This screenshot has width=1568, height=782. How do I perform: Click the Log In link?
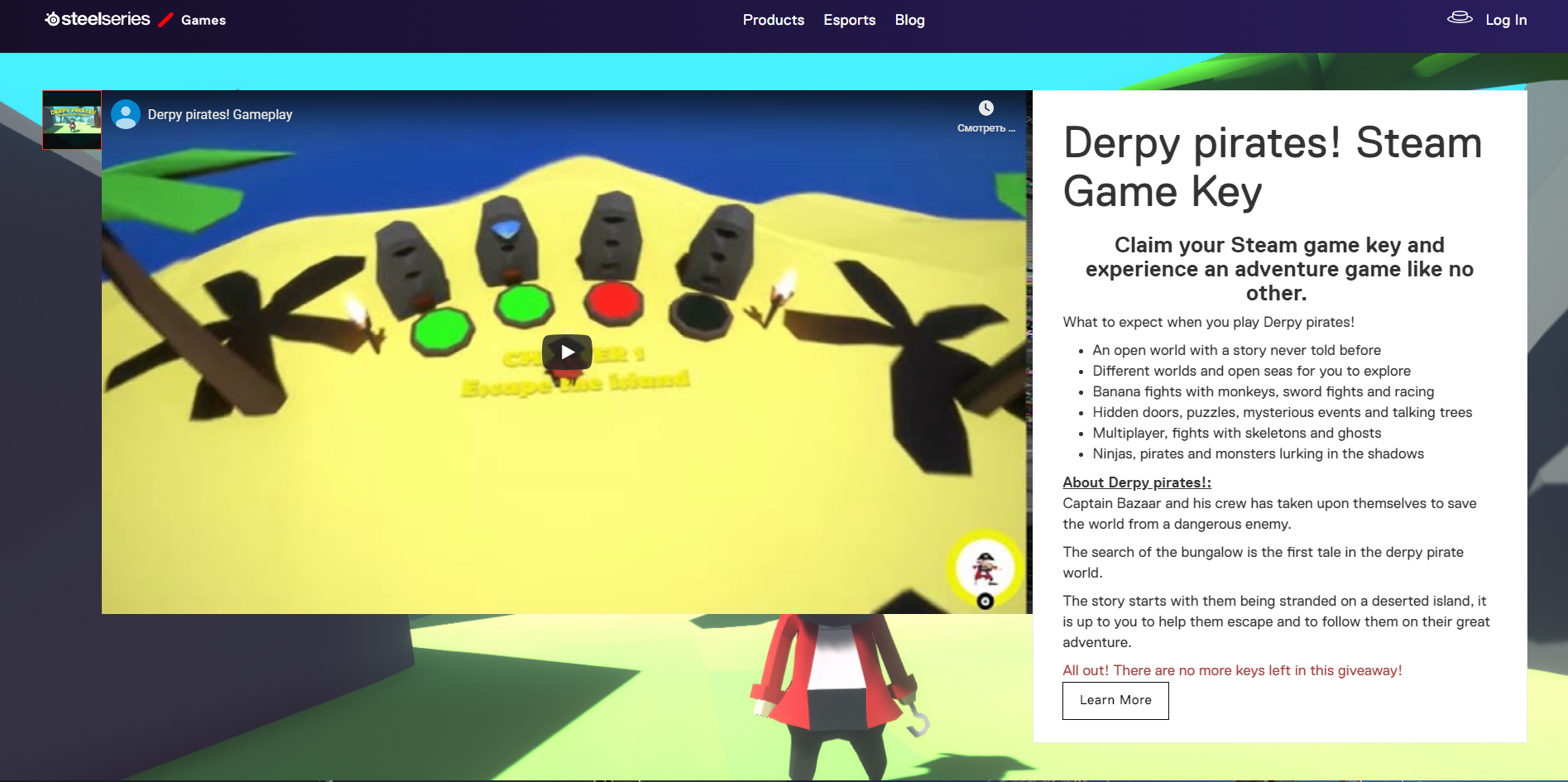[x=1506, y=20]
